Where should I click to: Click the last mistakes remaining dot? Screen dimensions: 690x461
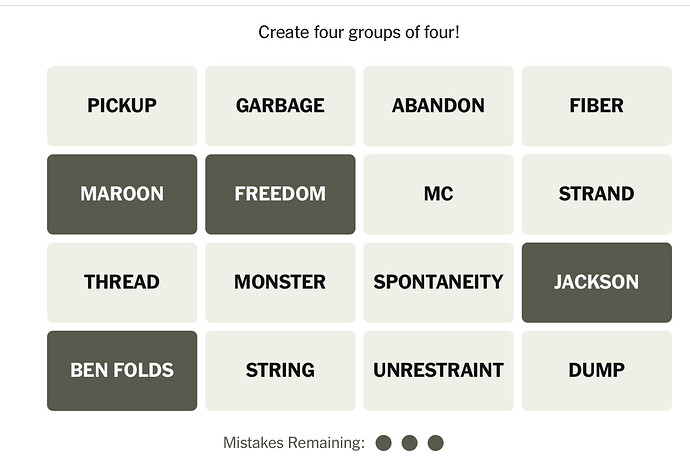click(436, 443)
